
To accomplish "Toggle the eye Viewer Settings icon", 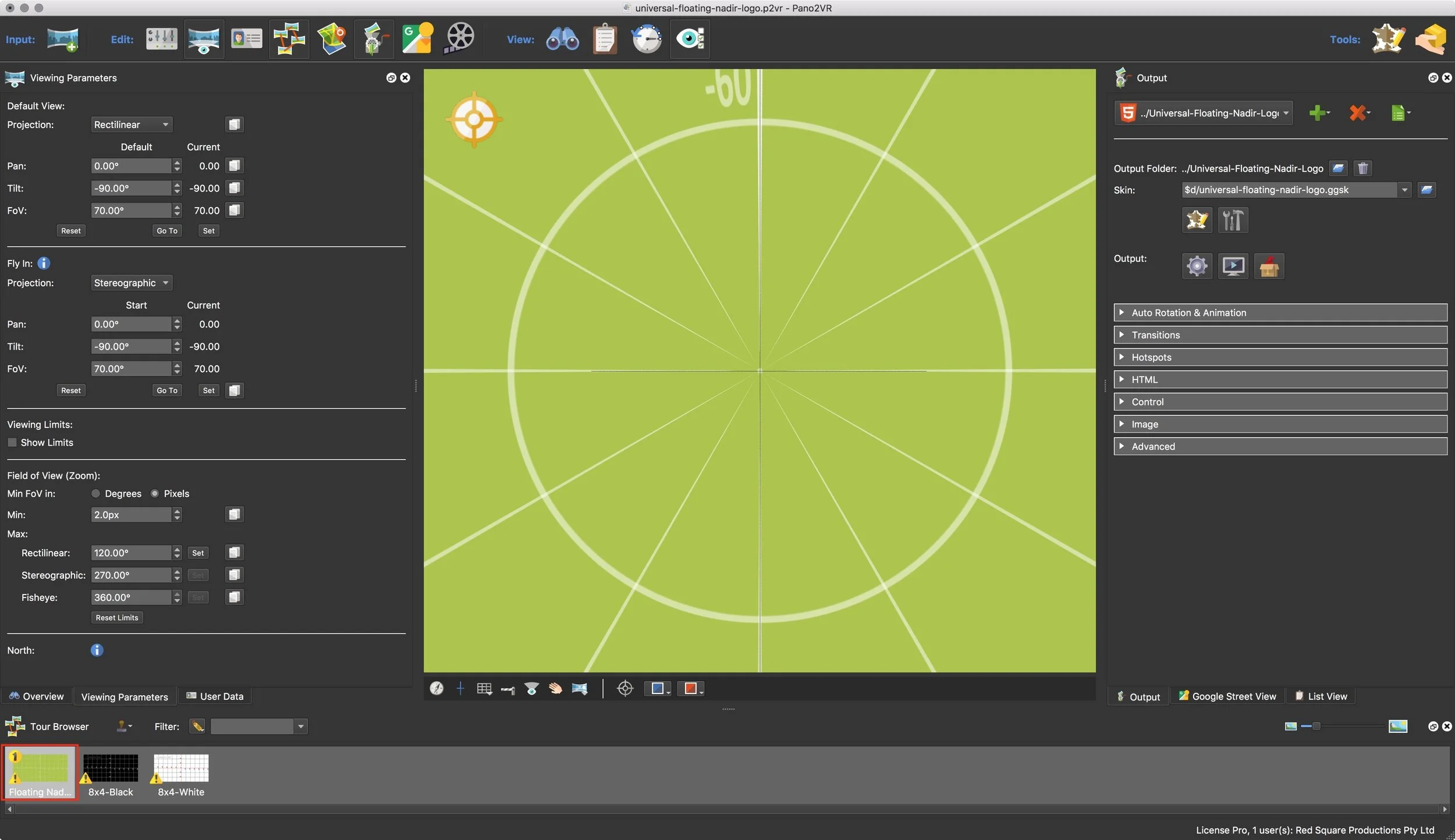I will click(x=690, y=39).
